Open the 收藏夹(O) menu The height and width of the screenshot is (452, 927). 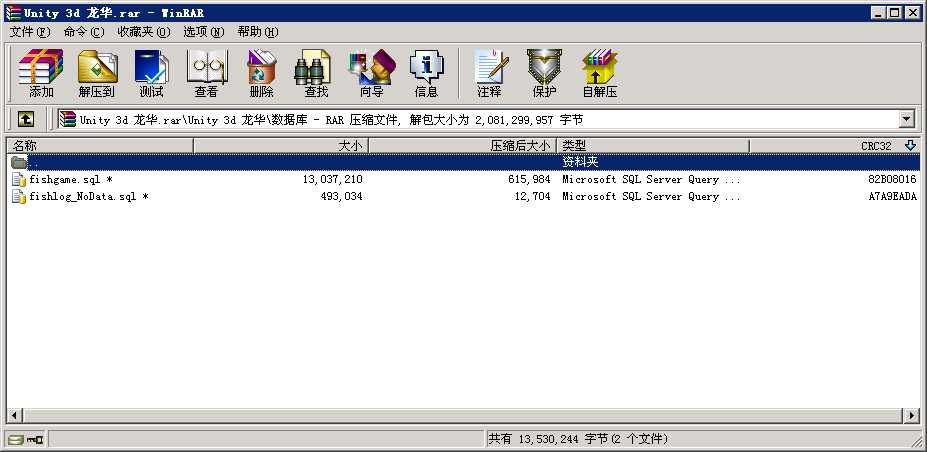(x=144, y=32)
